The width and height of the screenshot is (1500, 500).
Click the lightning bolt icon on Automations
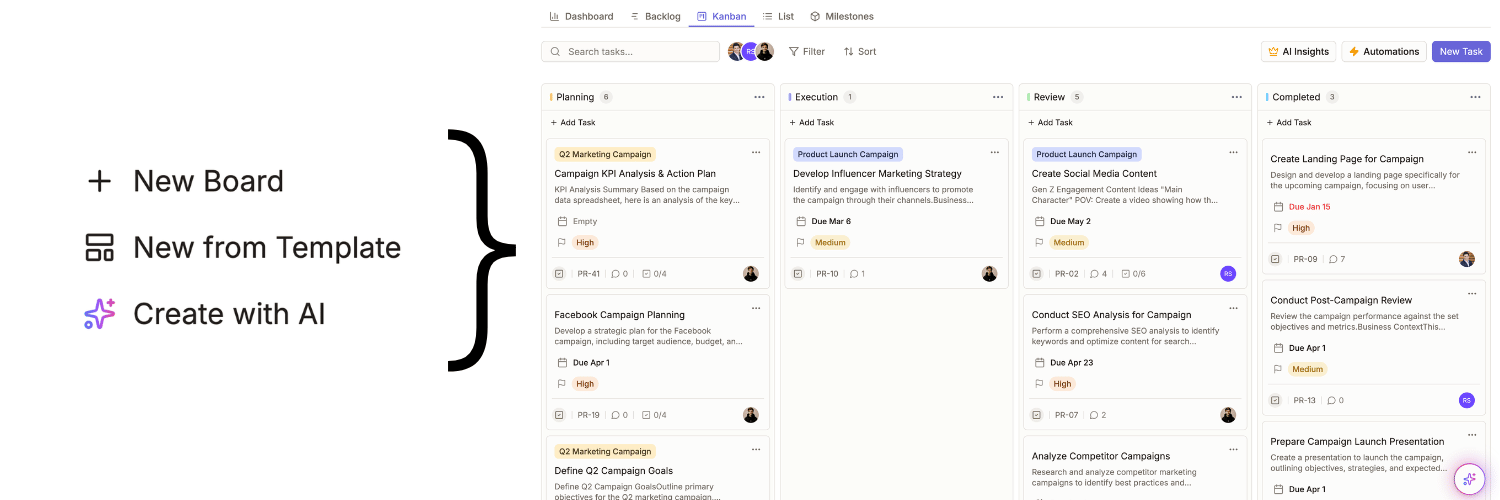click(1354, 51)
